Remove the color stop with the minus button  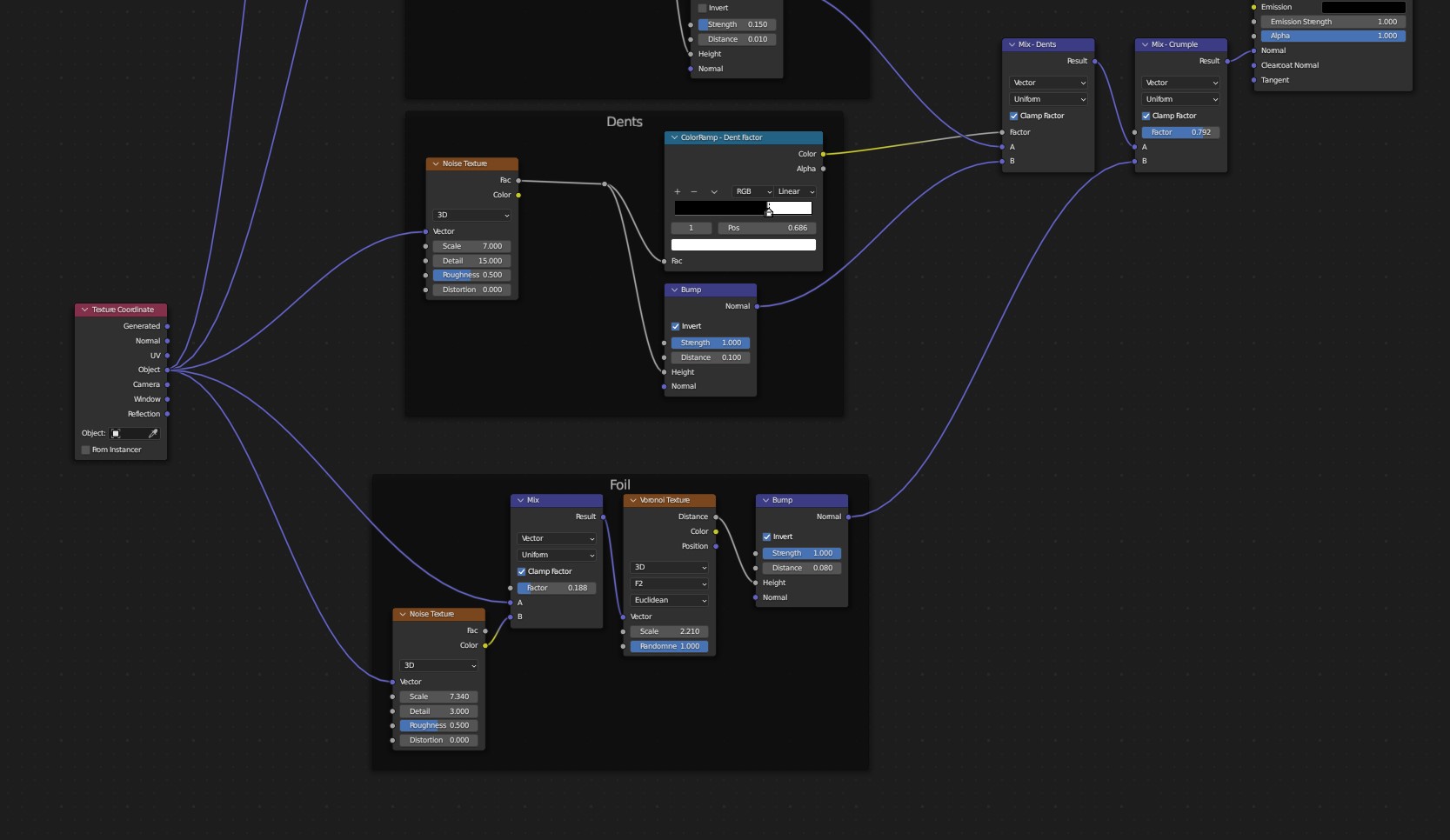pyautogui.click(x=693, y=191)
